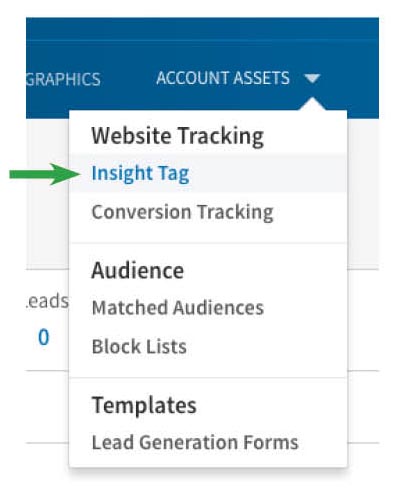
Task: Open the ACCOUNT ASSETS nav tab
Action: (223, 78)
